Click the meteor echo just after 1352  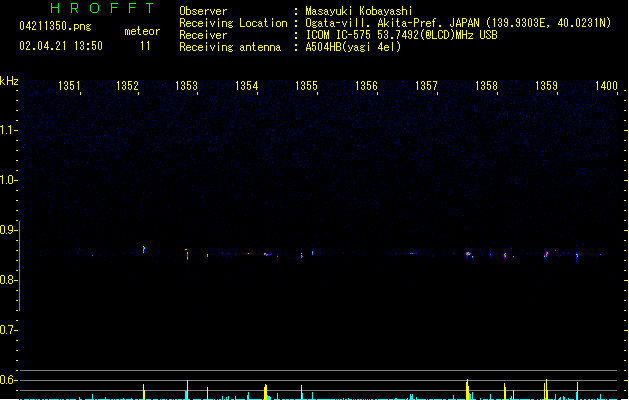tap(144, 250)
